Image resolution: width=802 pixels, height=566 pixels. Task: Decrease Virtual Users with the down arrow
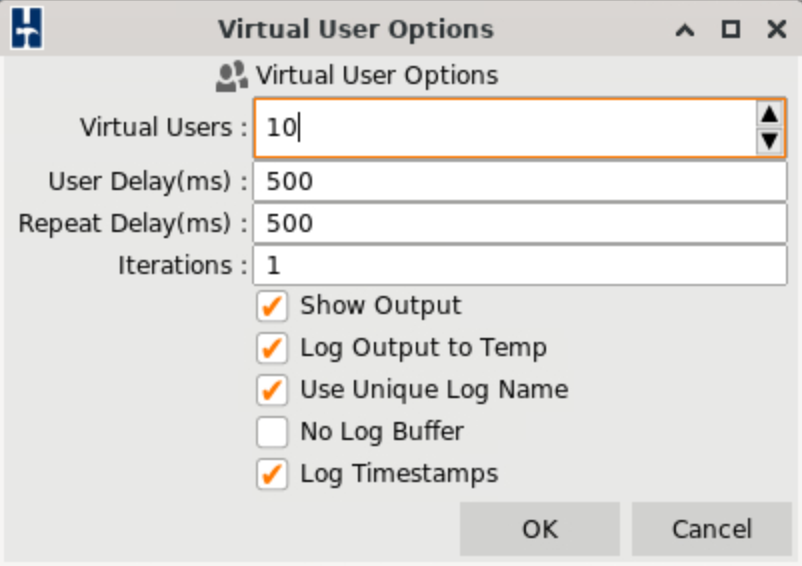(x=768, y=141)
